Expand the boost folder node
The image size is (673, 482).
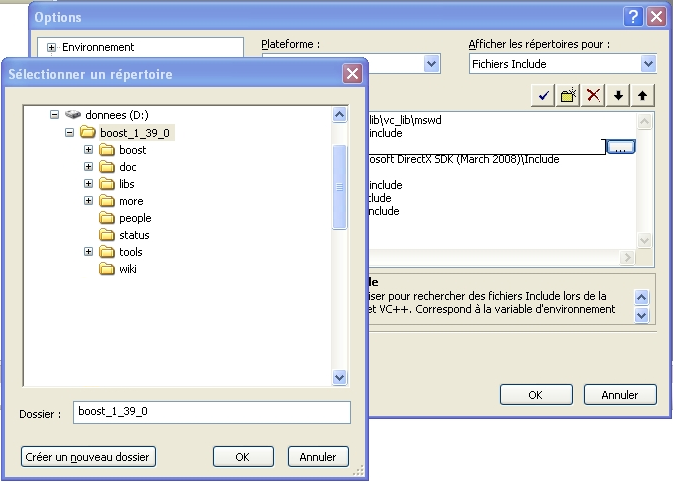88,150
